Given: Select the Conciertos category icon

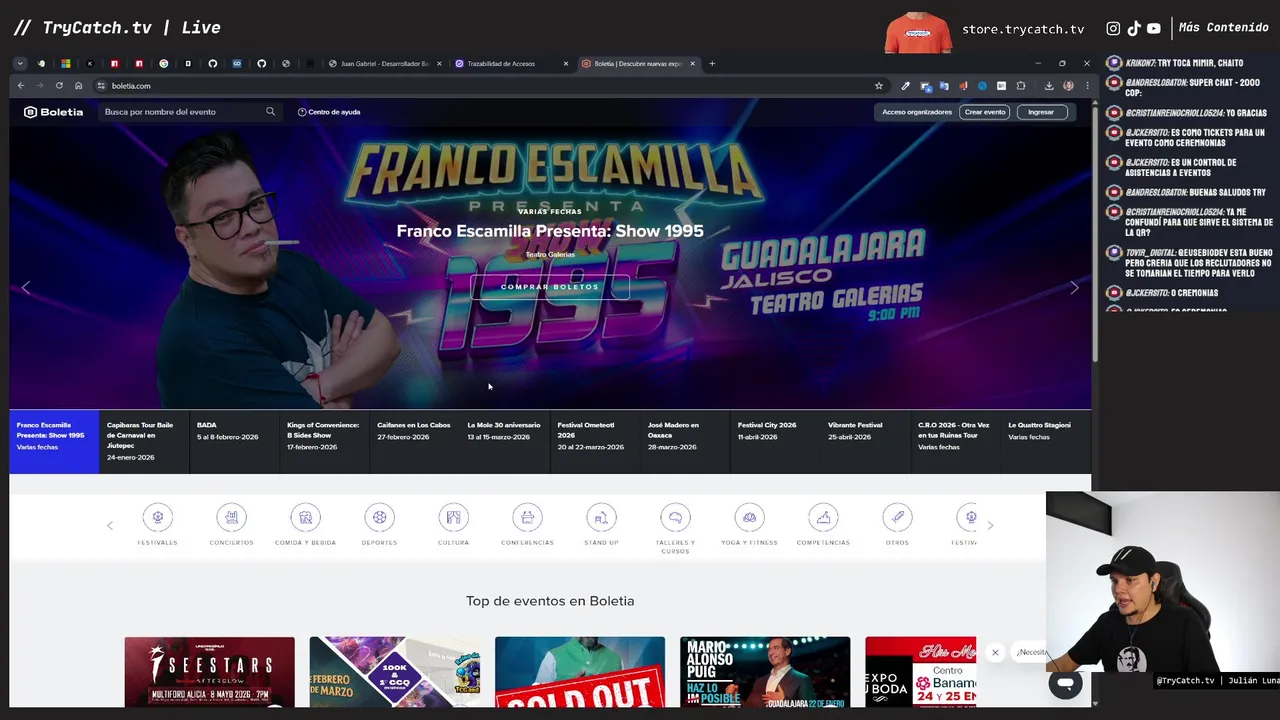Looking at the screenshot, I should pos(231,517).
